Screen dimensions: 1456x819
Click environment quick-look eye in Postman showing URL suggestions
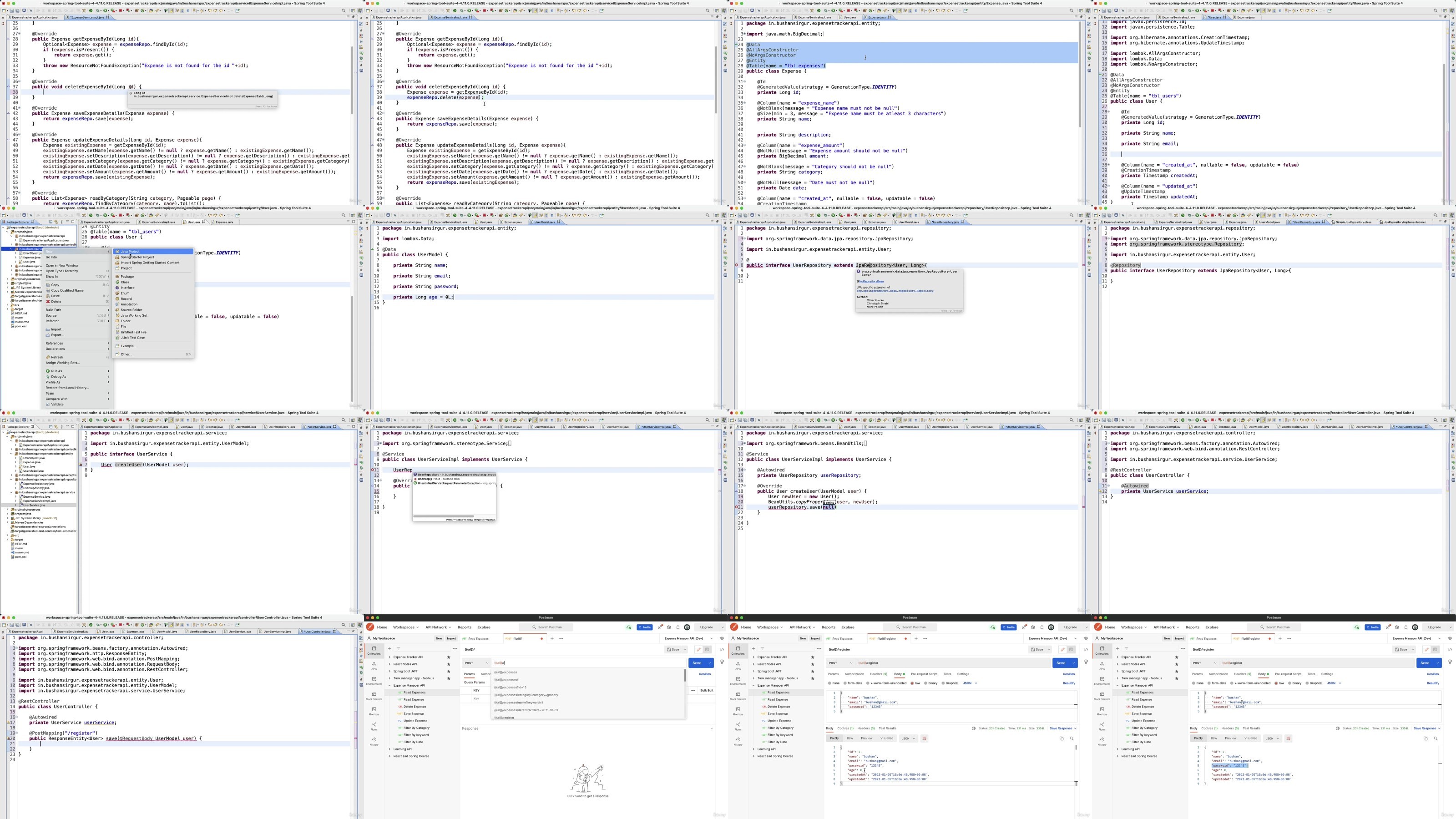[x=722, y=638]
